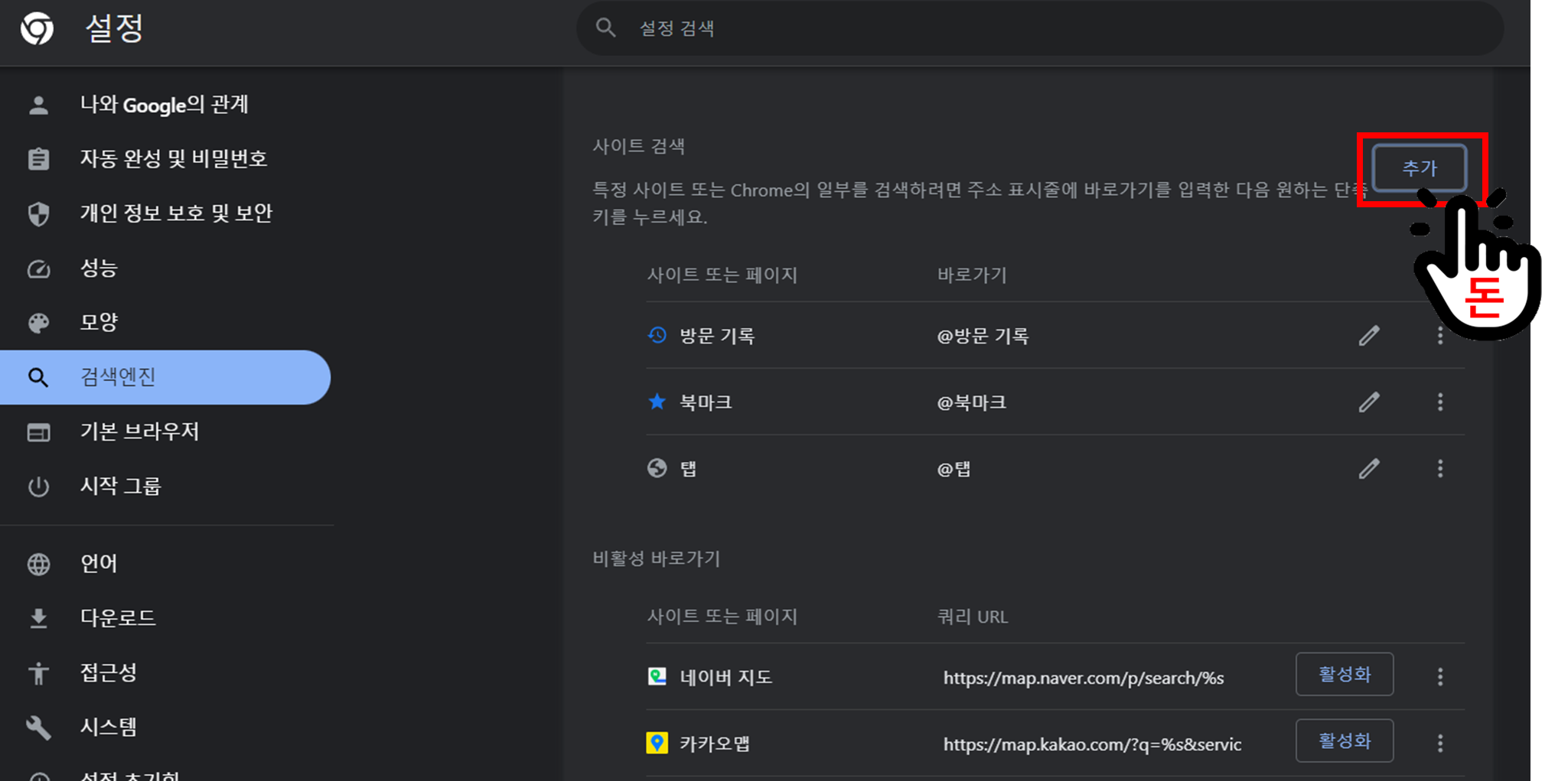This screenshot has width=1568, height=781.
Task: Click the blue star icon of 북마크
Action: coord(657,402)
